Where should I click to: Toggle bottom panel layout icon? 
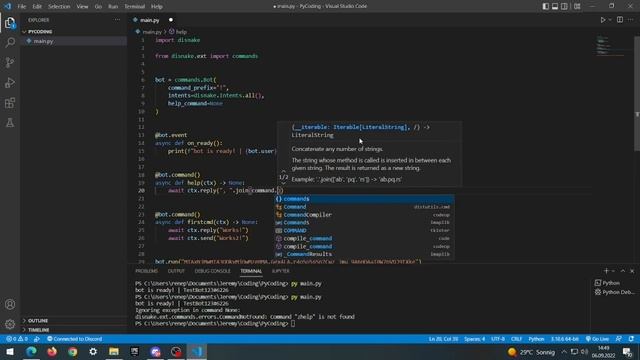click(555, 6)
